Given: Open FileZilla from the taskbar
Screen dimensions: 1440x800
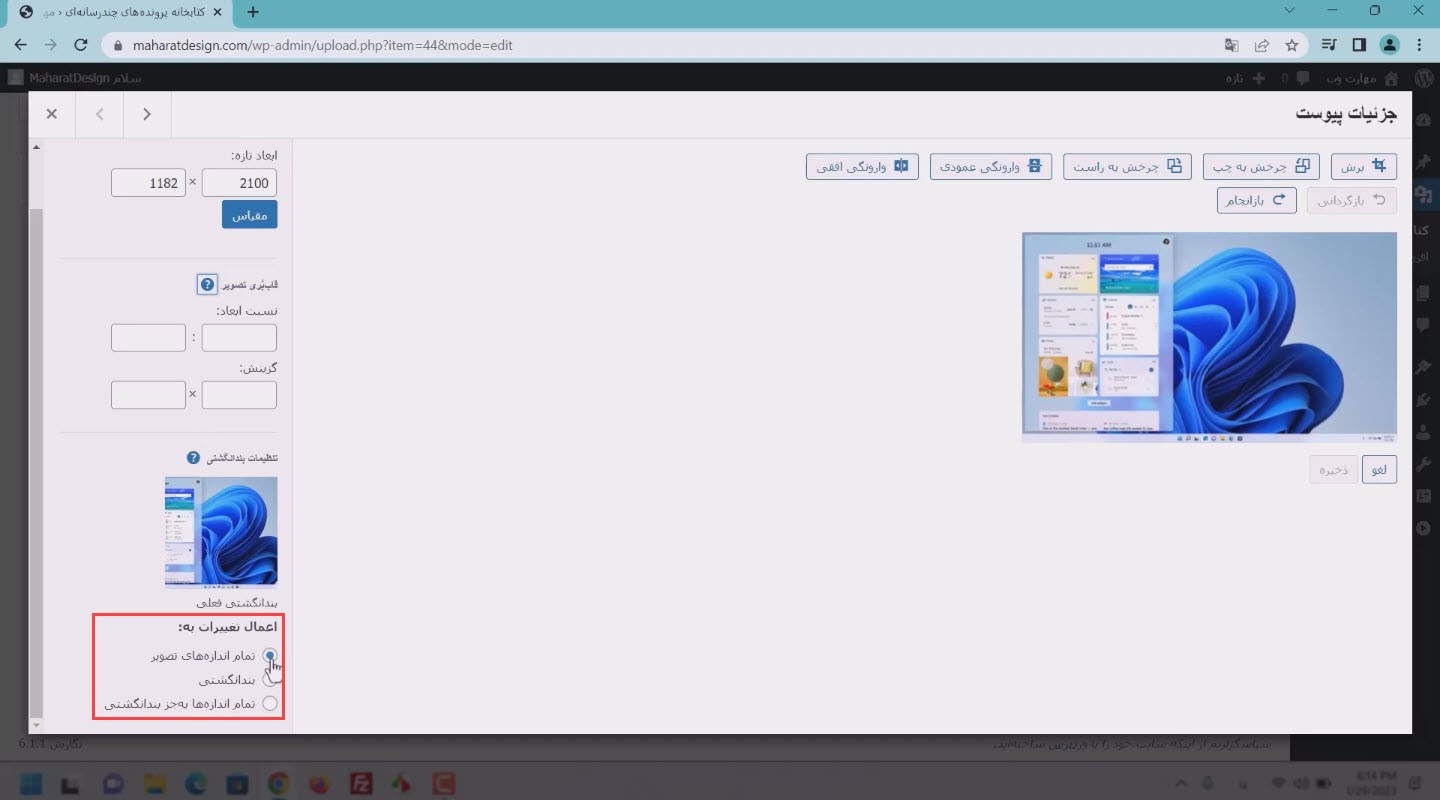Looking at the screenshot, I should (362, 782).
